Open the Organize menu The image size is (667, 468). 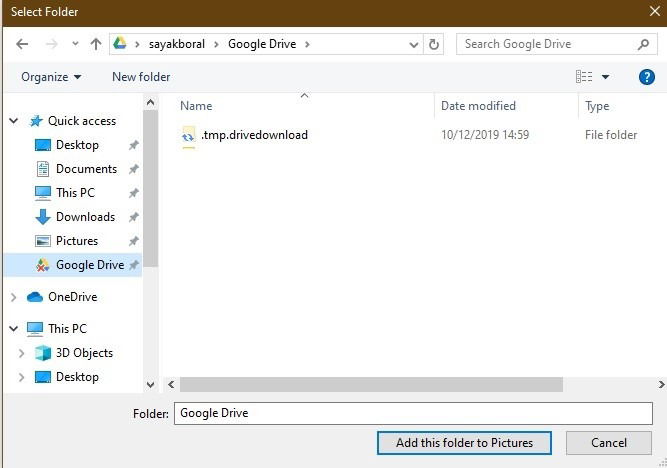point(51,77)
